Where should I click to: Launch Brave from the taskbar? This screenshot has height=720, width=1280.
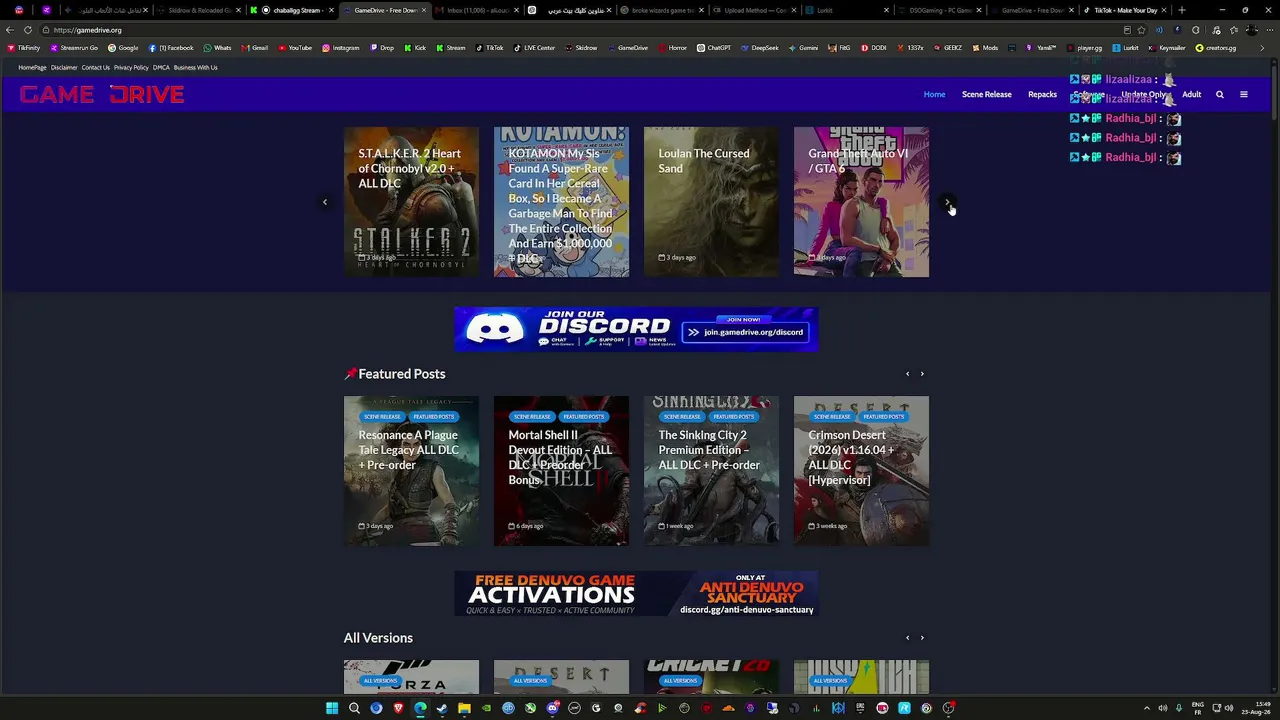(398, 708)
